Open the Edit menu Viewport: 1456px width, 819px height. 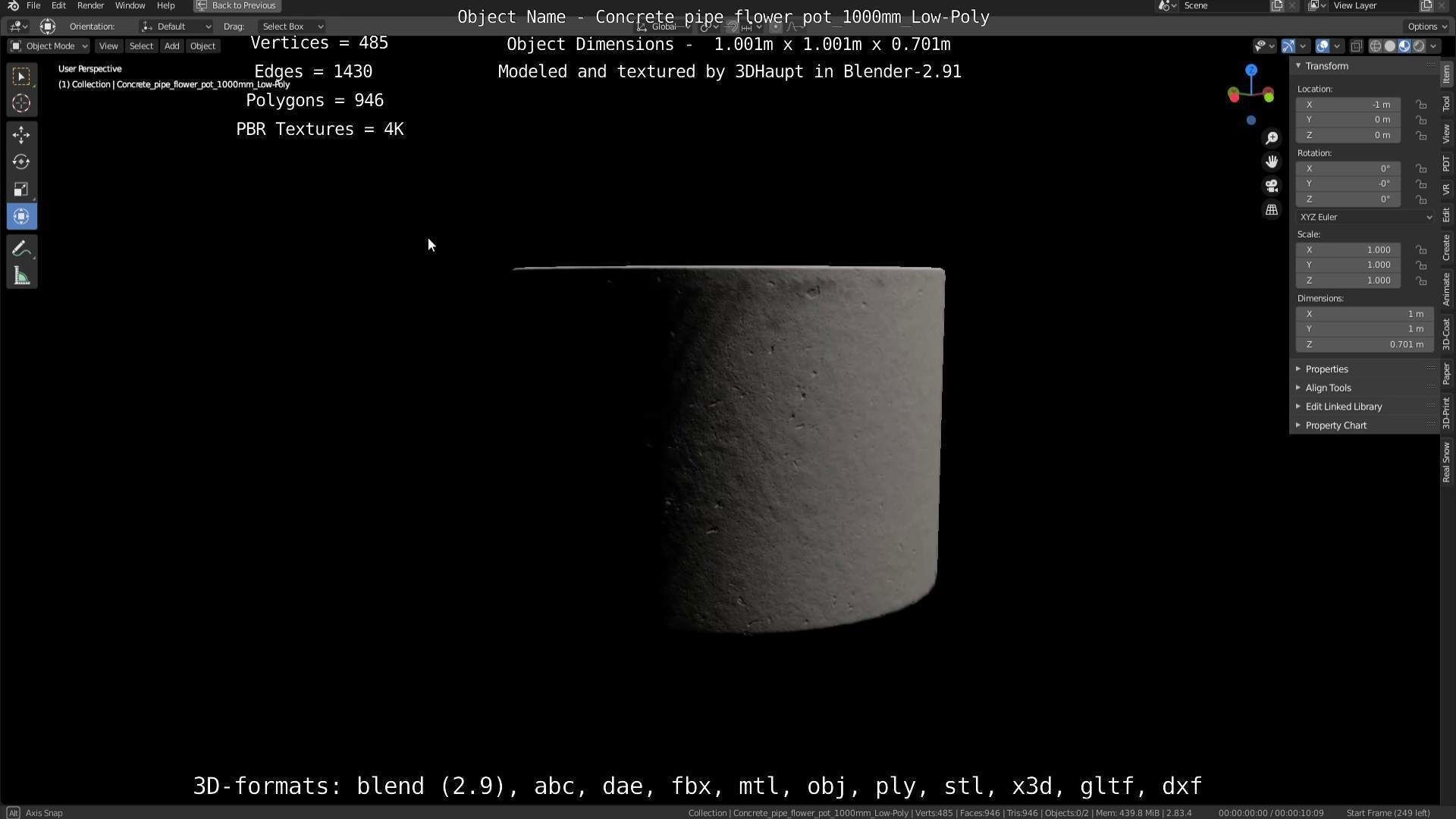(x=58, y=5)
